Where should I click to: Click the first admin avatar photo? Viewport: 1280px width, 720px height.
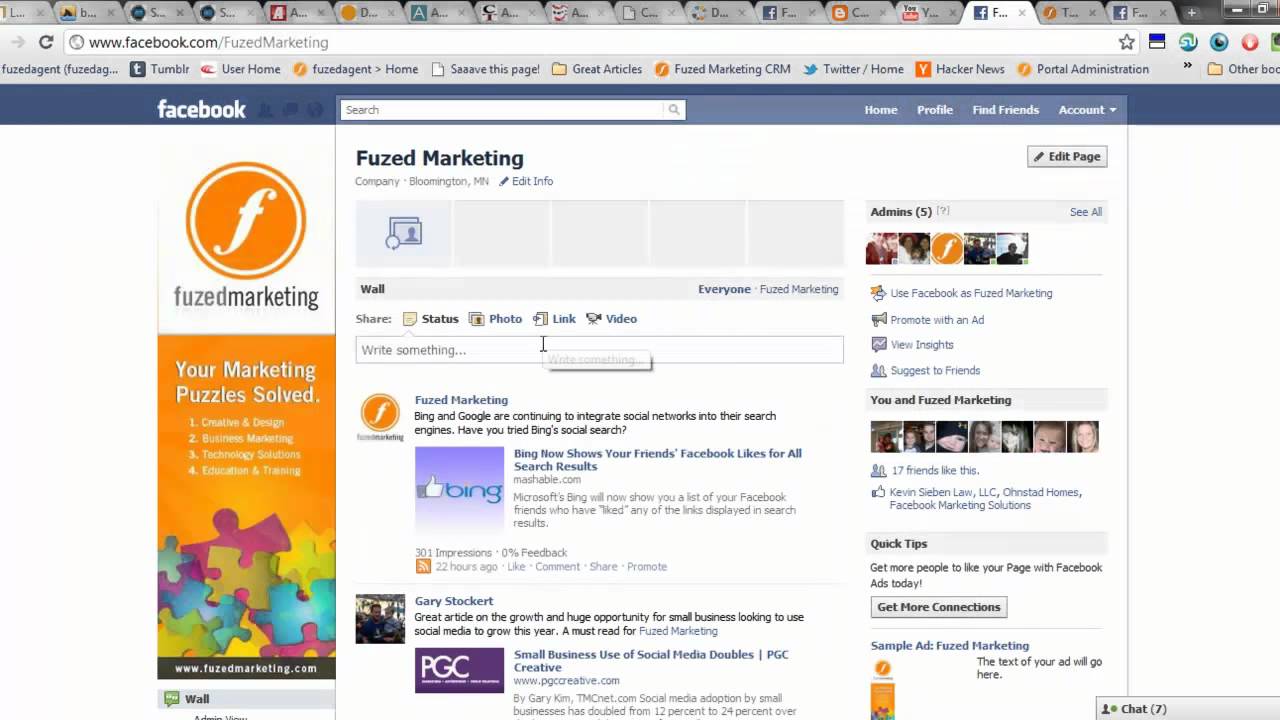tap(881, 248)
